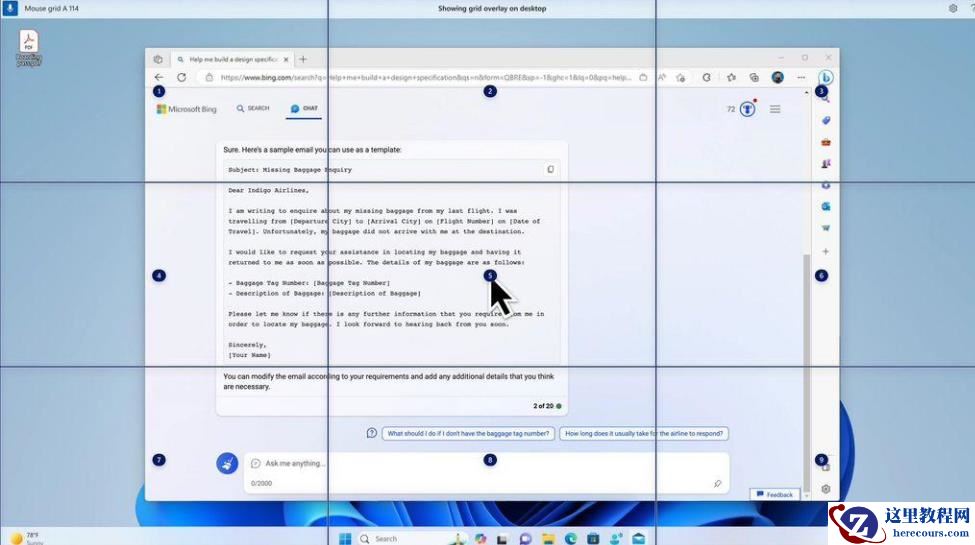Open Edge Settings and more menu
This screenshot has height=545, width=975.
coord(801,77)
